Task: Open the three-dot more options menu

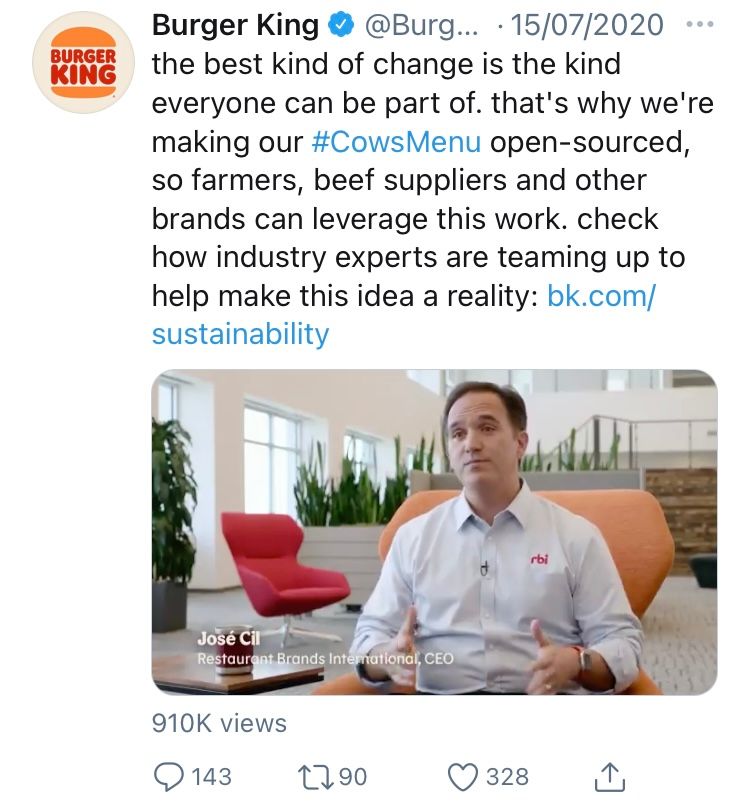Action: click(x=699, y=24)
